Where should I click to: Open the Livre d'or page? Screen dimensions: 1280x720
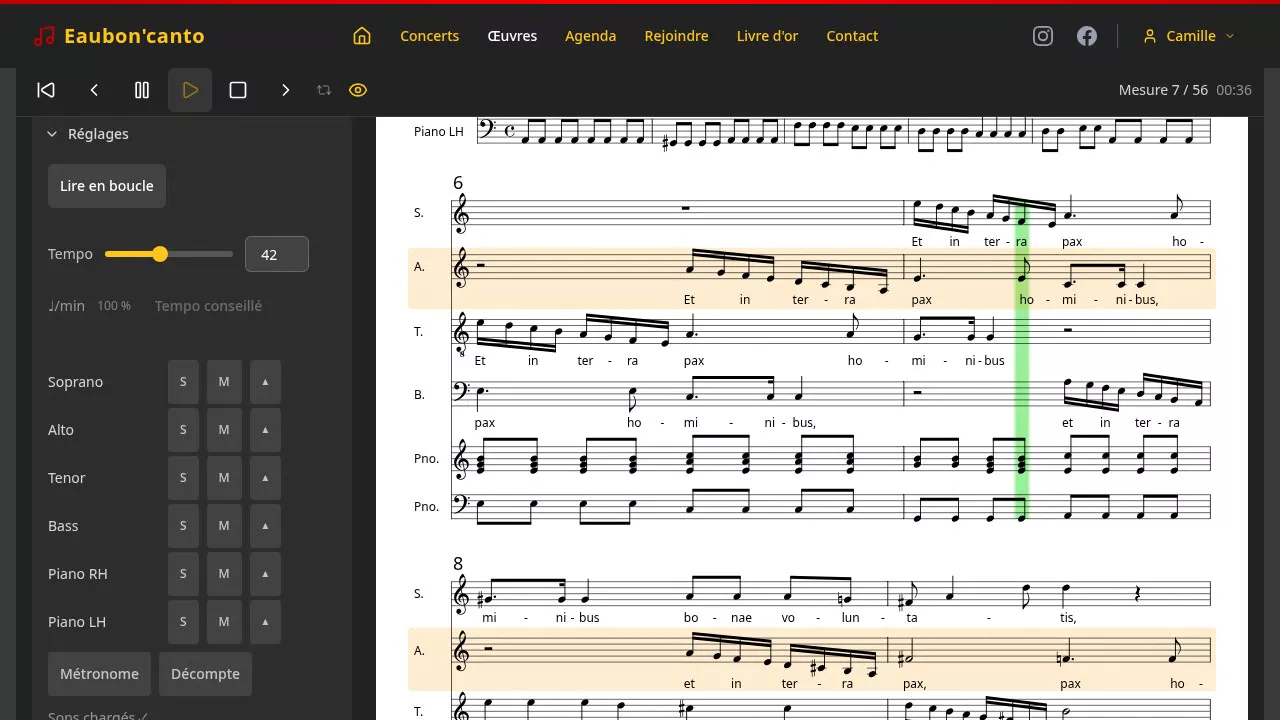coord(768,36)
